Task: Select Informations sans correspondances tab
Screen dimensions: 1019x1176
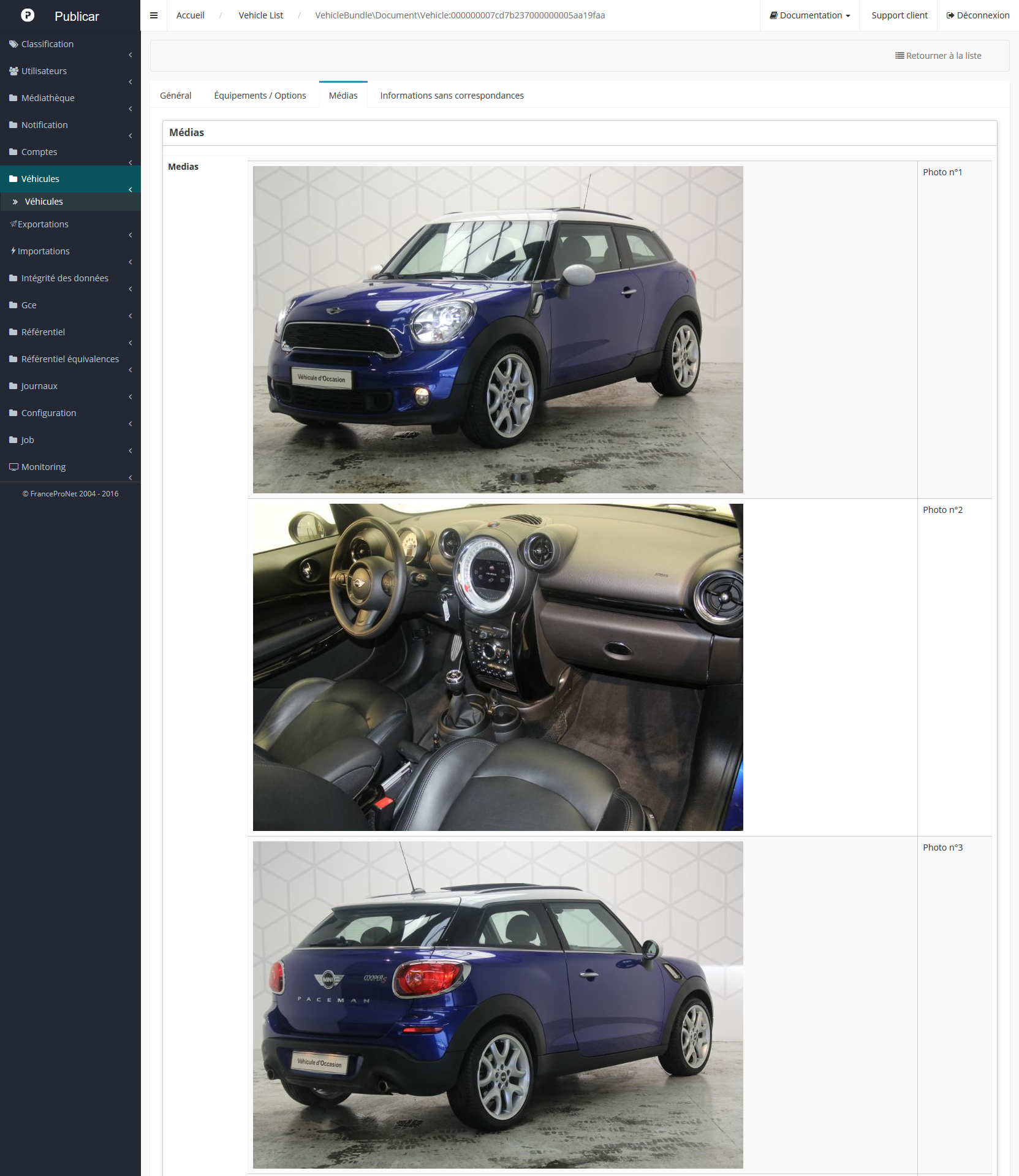Action: [452, 96]
